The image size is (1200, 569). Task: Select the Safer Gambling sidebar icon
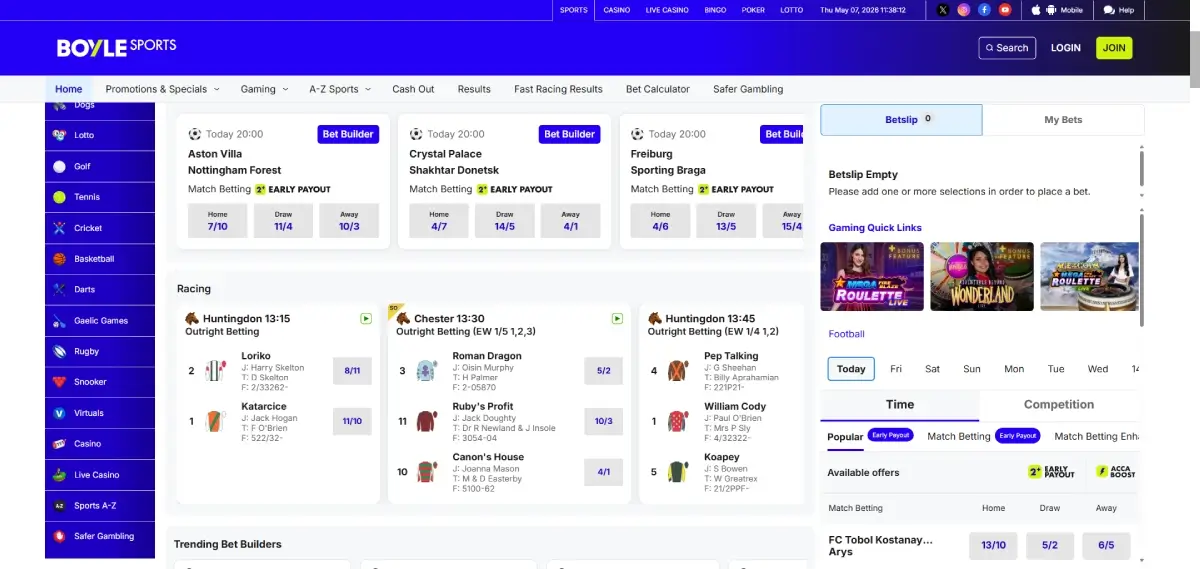60,536
